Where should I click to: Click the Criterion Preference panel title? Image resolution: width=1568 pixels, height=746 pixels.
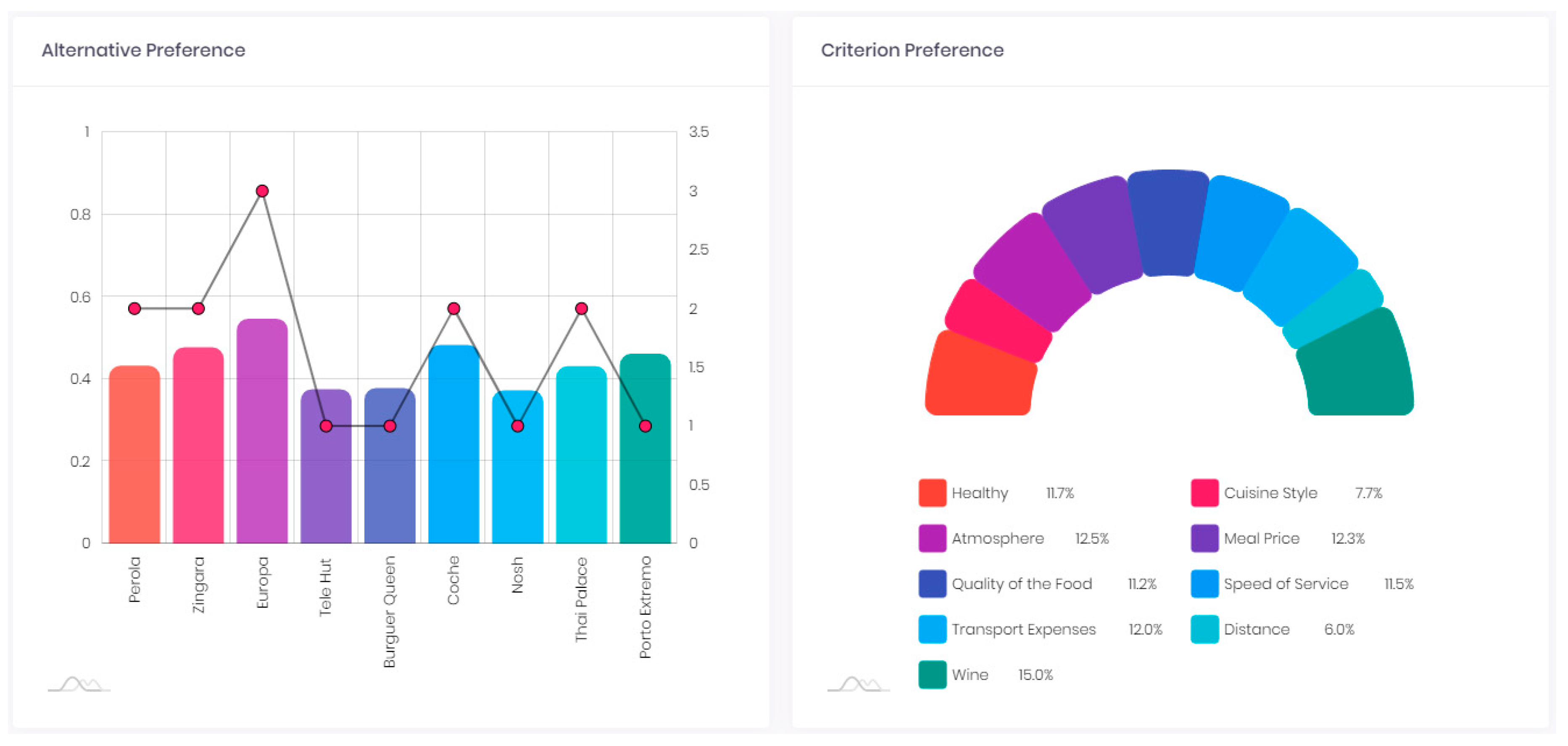(912, 50)
